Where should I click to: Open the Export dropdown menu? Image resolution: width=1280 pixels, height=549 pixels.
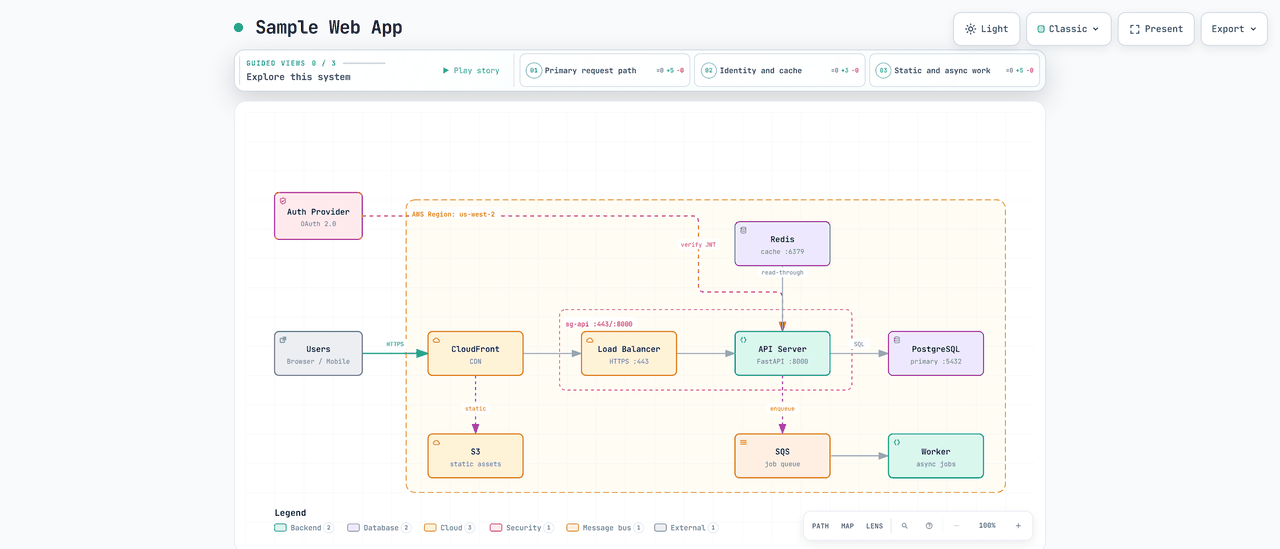click(1233, 29)
